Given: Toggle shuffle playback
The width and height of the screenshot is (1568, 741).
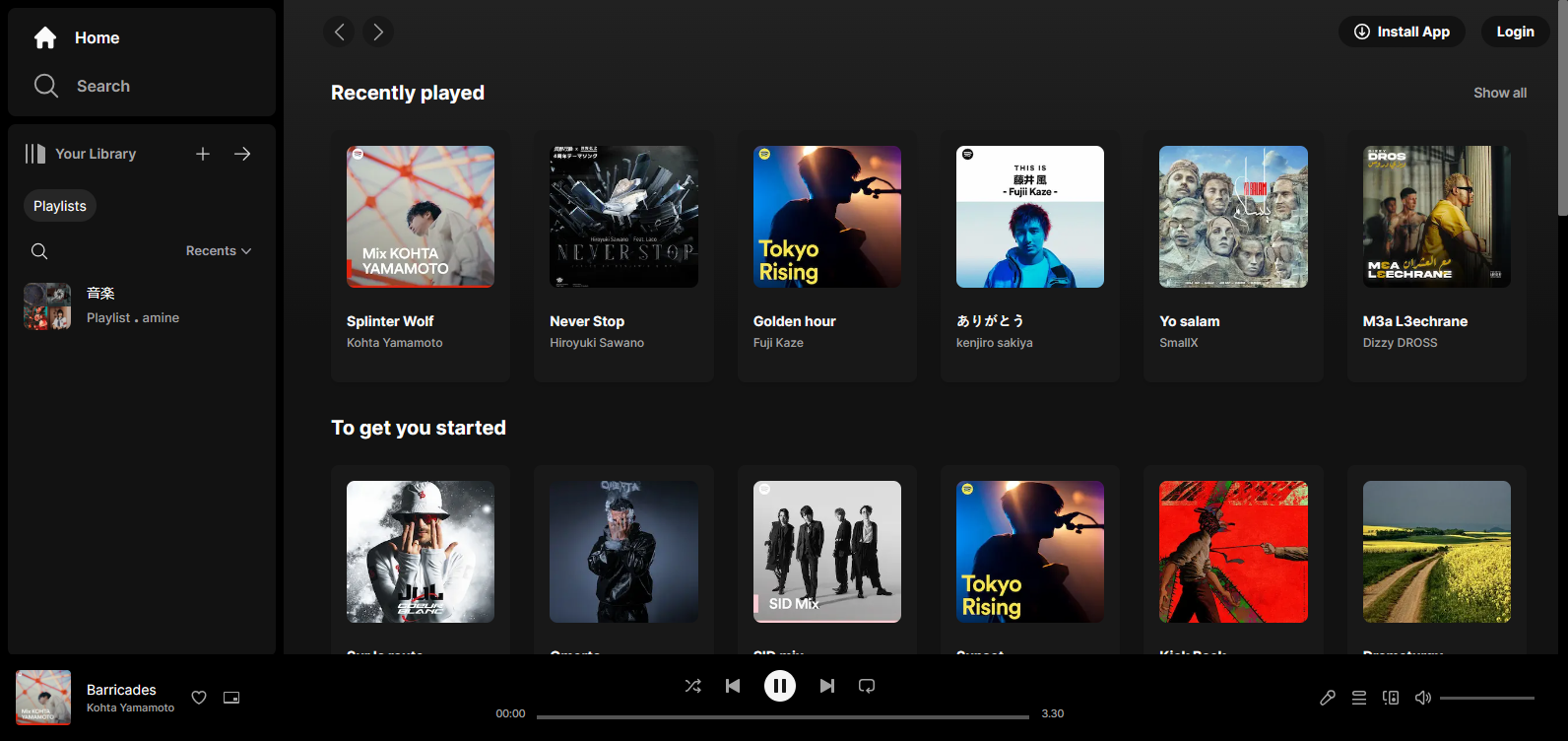Looking at the screenshot, I should pyautogui.click(x=693, y=686).
